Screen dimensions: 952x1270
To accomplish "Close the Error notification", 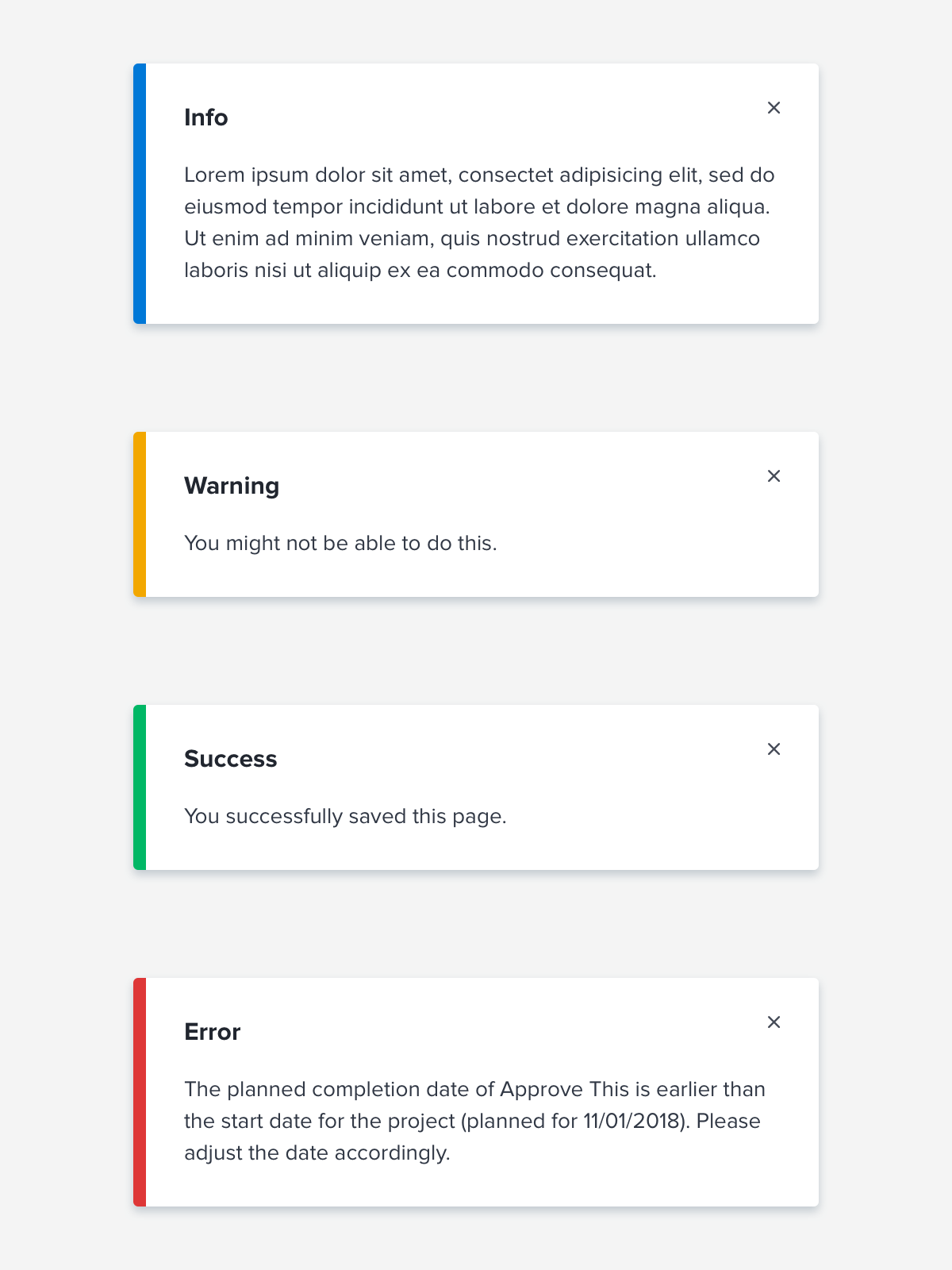I will click(773, 1022).
